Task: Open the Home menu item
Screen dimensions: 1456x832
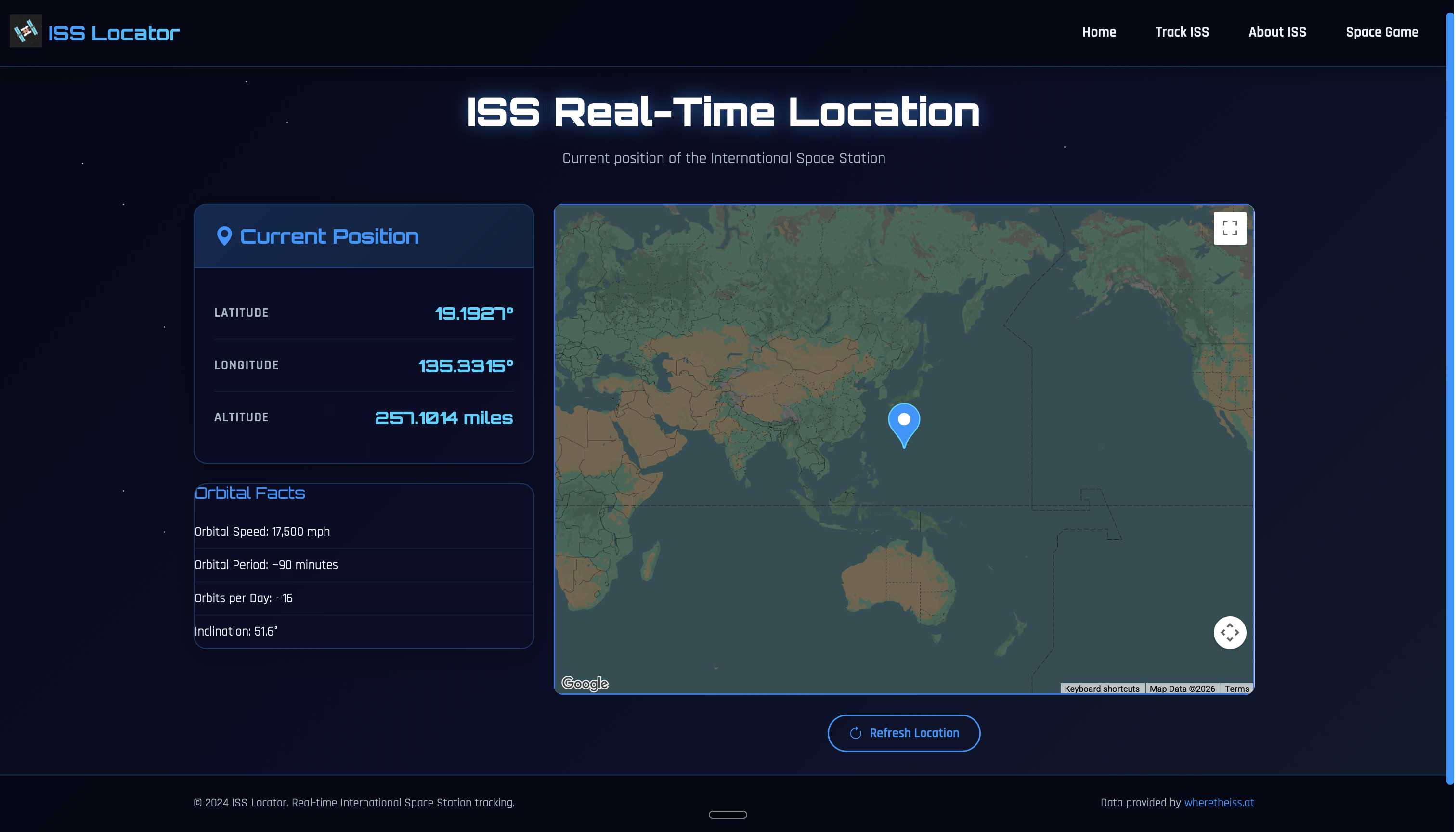Action: 1099,32
